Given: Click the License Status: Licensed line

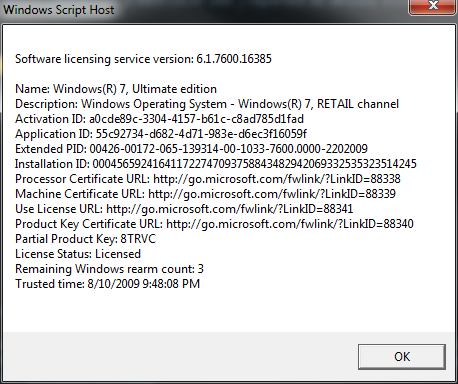Looking at the screenshot, I should 78,254.
